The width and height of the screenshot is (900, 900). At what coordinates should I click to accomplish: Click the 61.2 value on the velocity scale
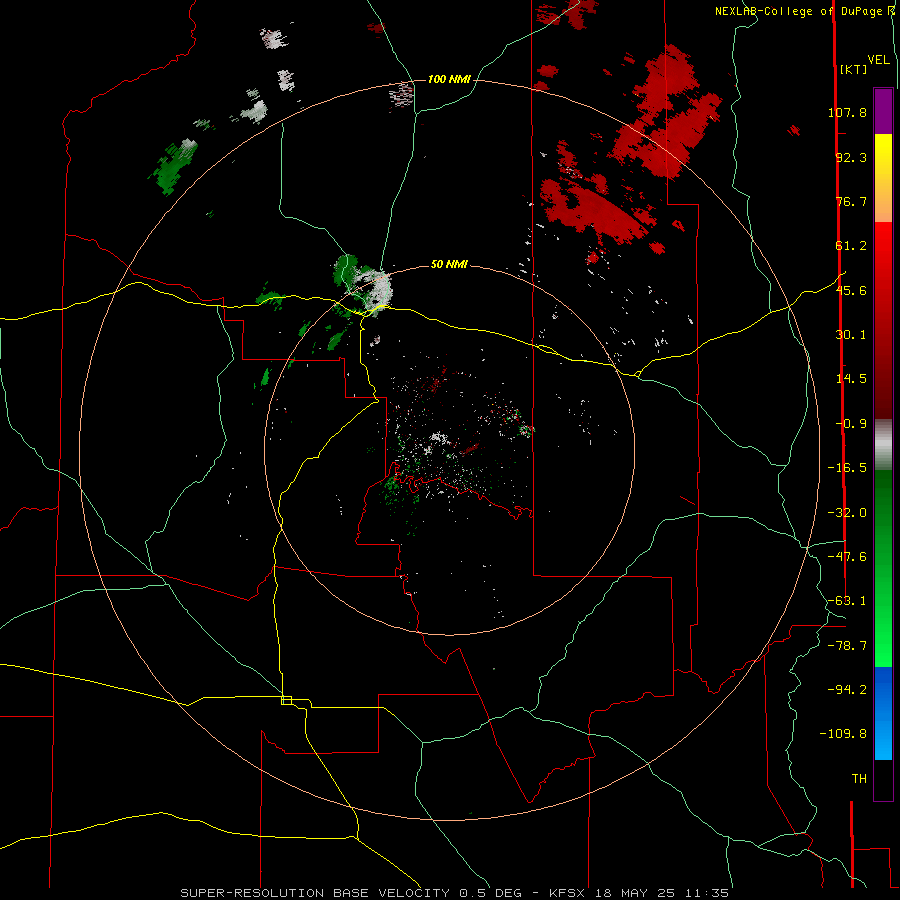click(x=851, y=246)
